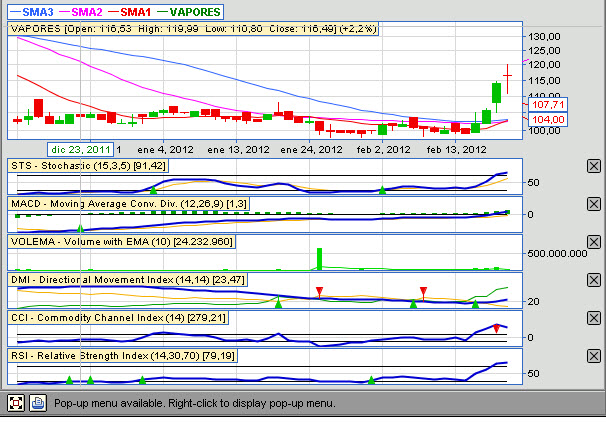Click the print chart icon
This screenshot has height=423, width=606.
click(38, 403)
